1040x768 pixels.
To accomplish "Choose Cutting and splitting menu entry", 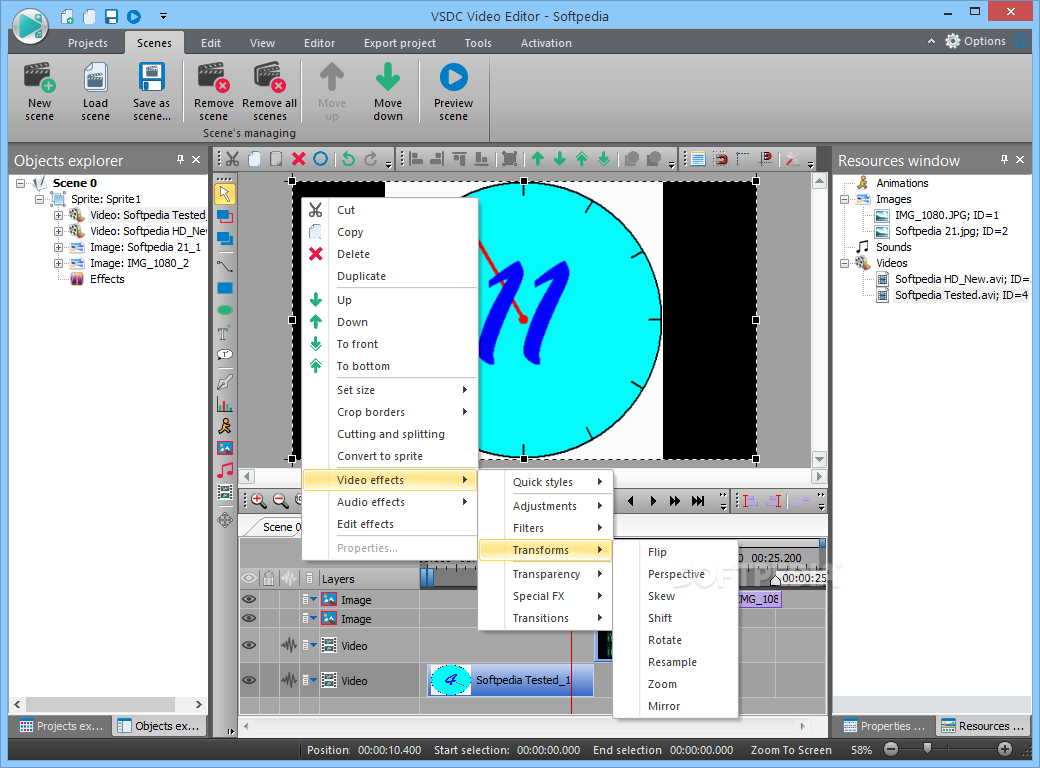I will [x=390, y=434].
